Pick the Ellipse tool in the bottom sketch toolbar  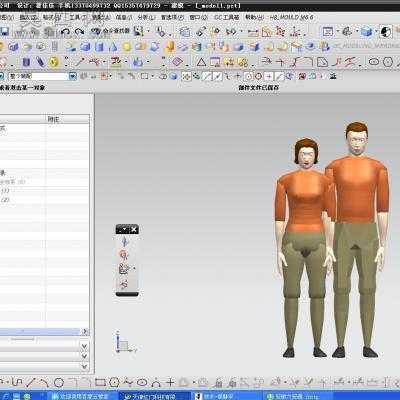pyautogui.click(x=142, y=382)
